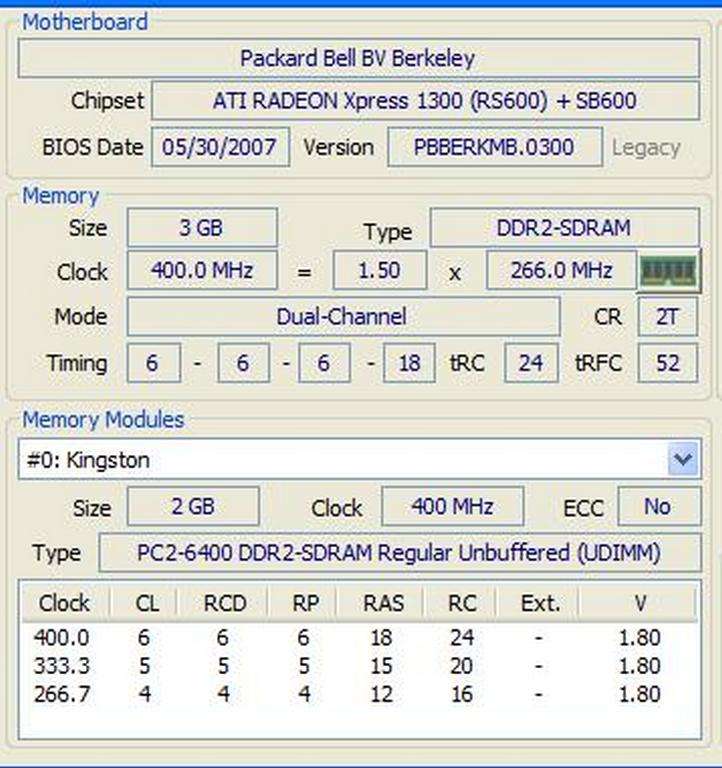Click the Dual-Channel mode field
The height and width of the screenshot is (768, 722).
pos(342,317)
